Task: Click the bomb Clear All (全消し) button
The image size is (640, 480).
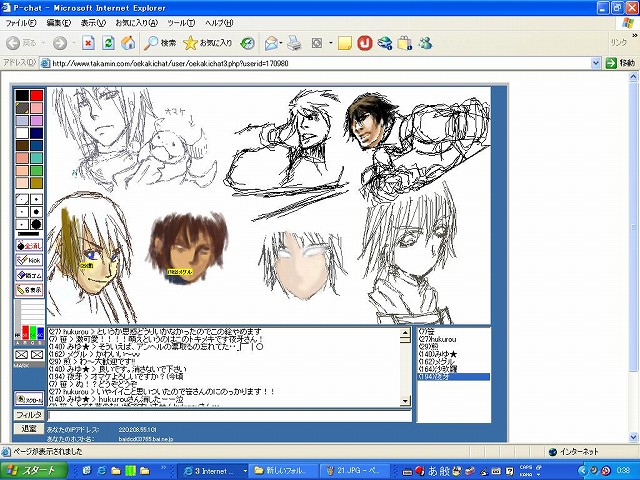Action: [29, 246]
